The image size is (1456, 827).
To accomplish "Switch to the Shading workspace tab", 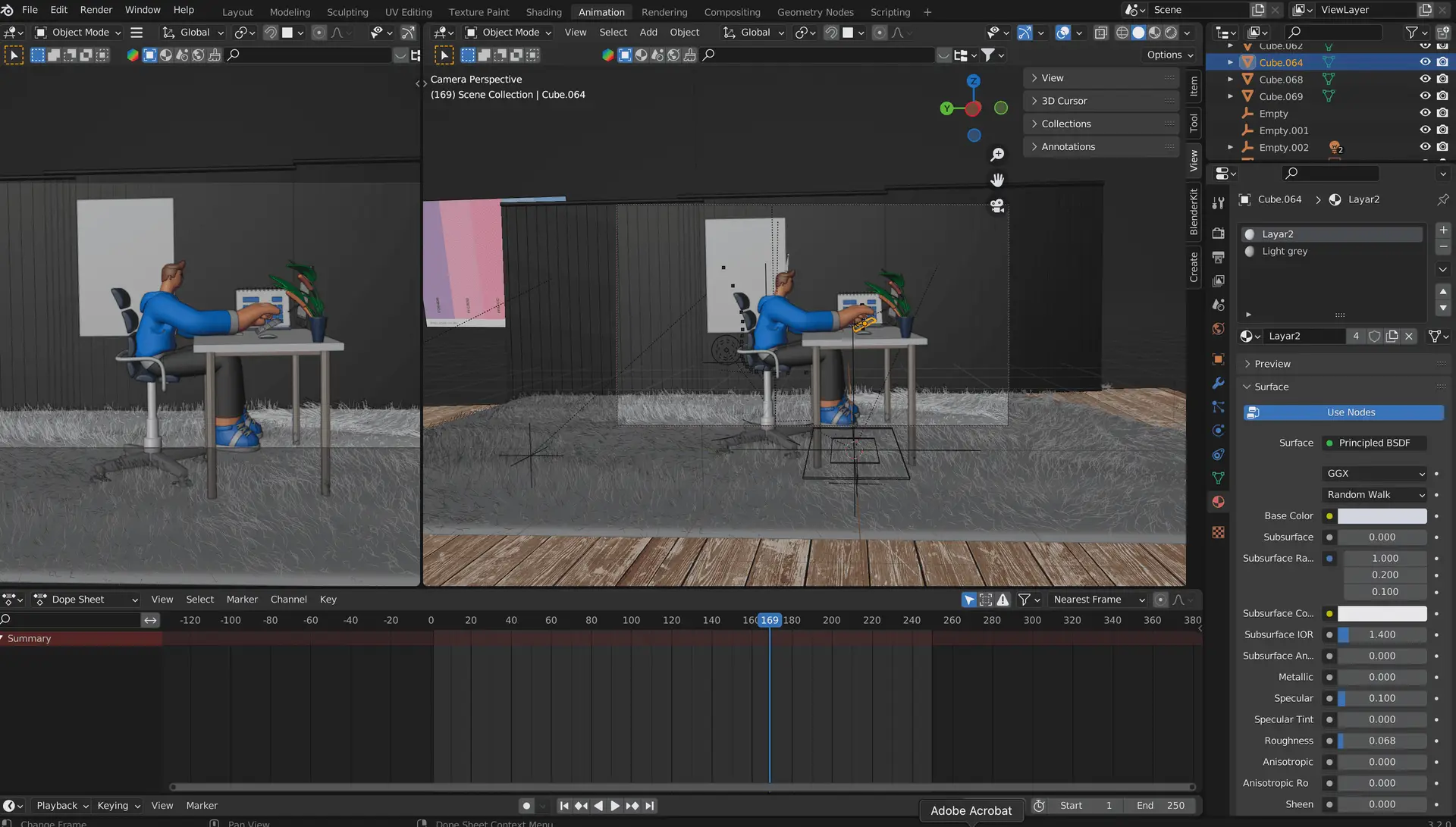I will (544, 12).
